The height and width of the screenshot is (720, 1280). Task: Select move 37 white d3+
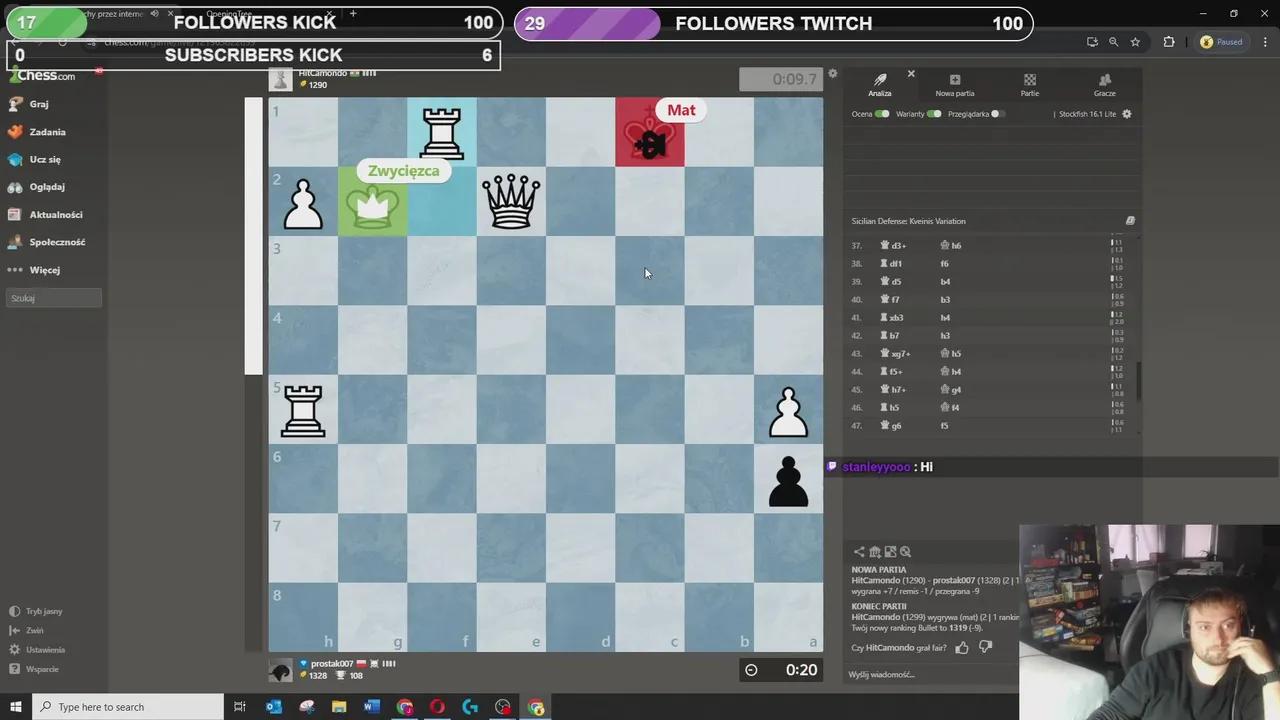[x=894, y=246]
